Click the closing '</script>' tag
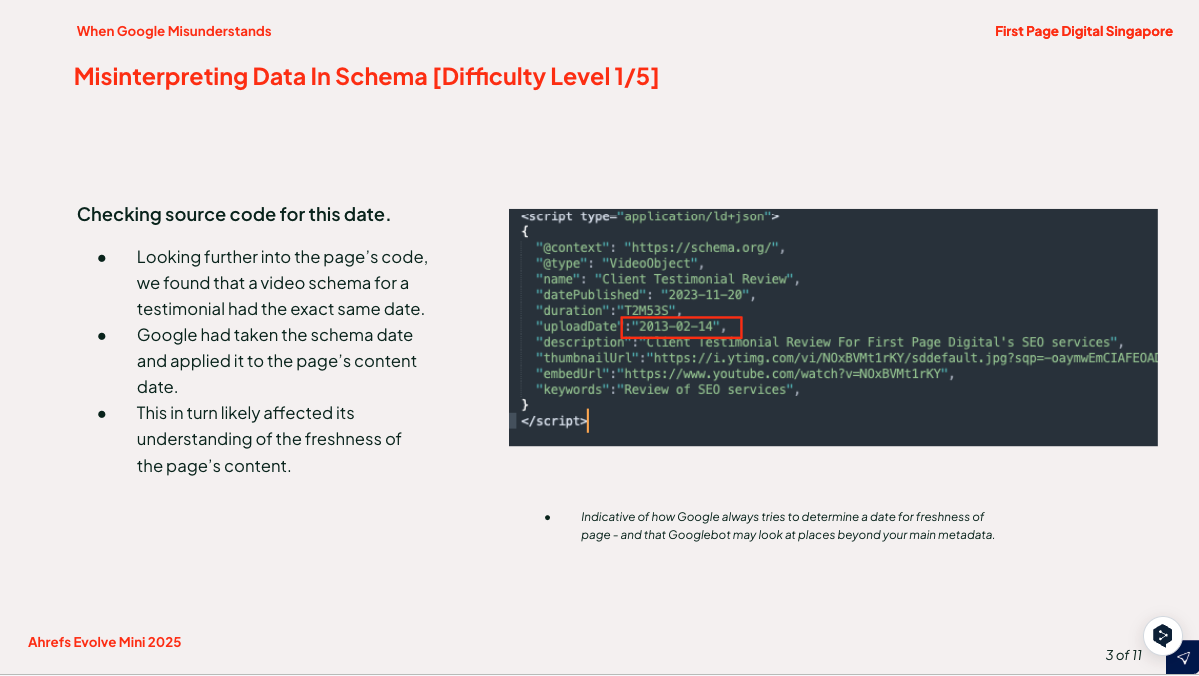This screenshot has width=1199, height=676. click(554, 421)
